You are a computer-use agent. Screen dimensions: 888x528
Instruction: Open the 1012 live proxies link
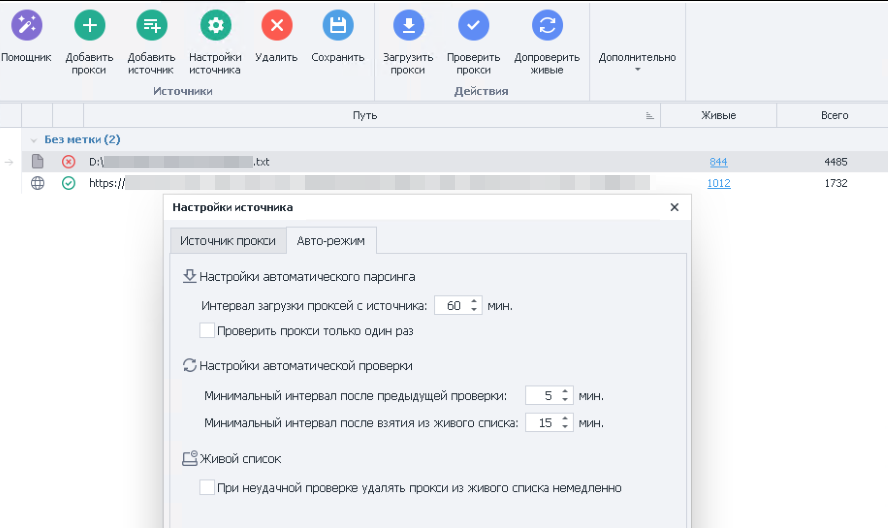(x=719, y=183)
